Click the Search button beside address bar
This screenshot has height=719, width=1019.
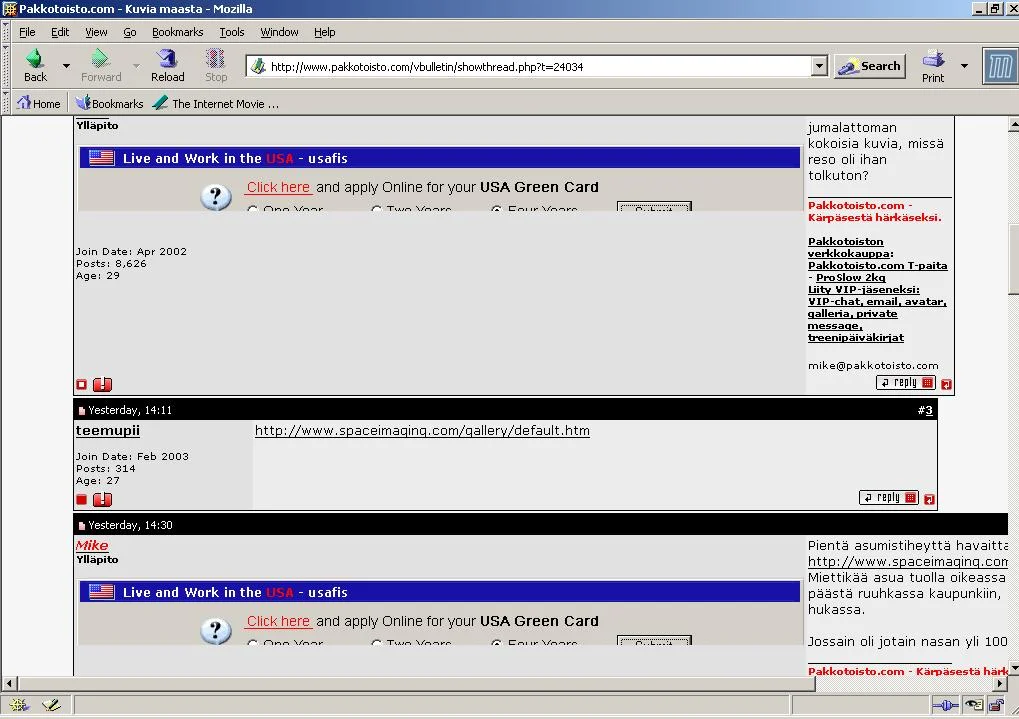(869, 66)
